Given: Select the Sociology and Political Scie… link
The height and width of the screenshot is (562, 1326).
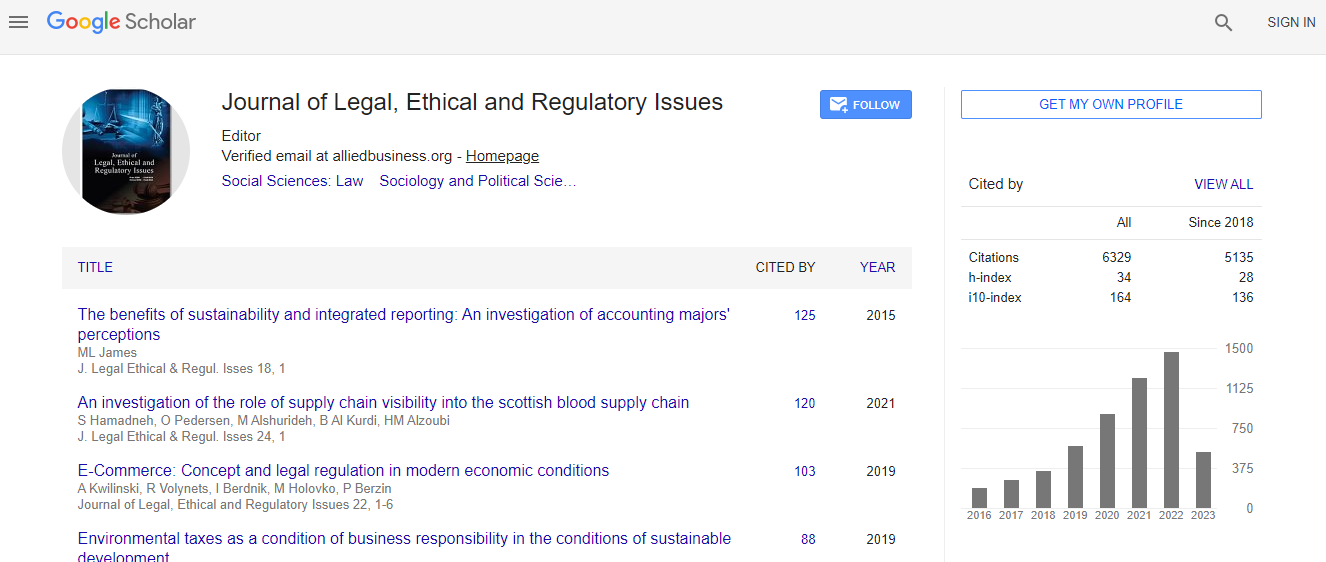Looking at the screenshot, I should (x=478, y=181).
